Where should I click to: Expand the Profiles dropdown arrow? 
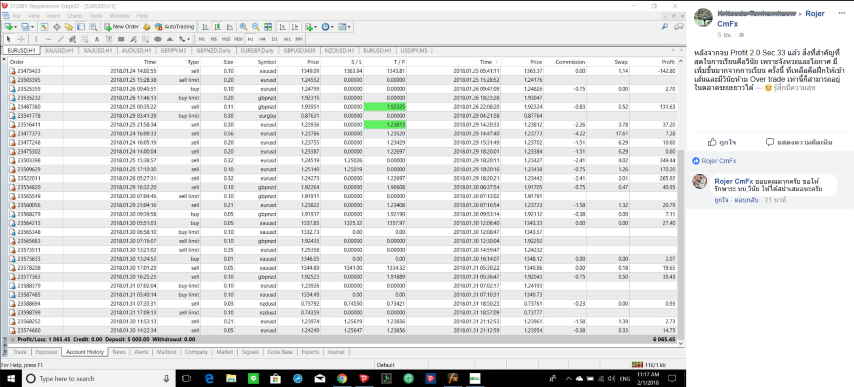[32, 27]
